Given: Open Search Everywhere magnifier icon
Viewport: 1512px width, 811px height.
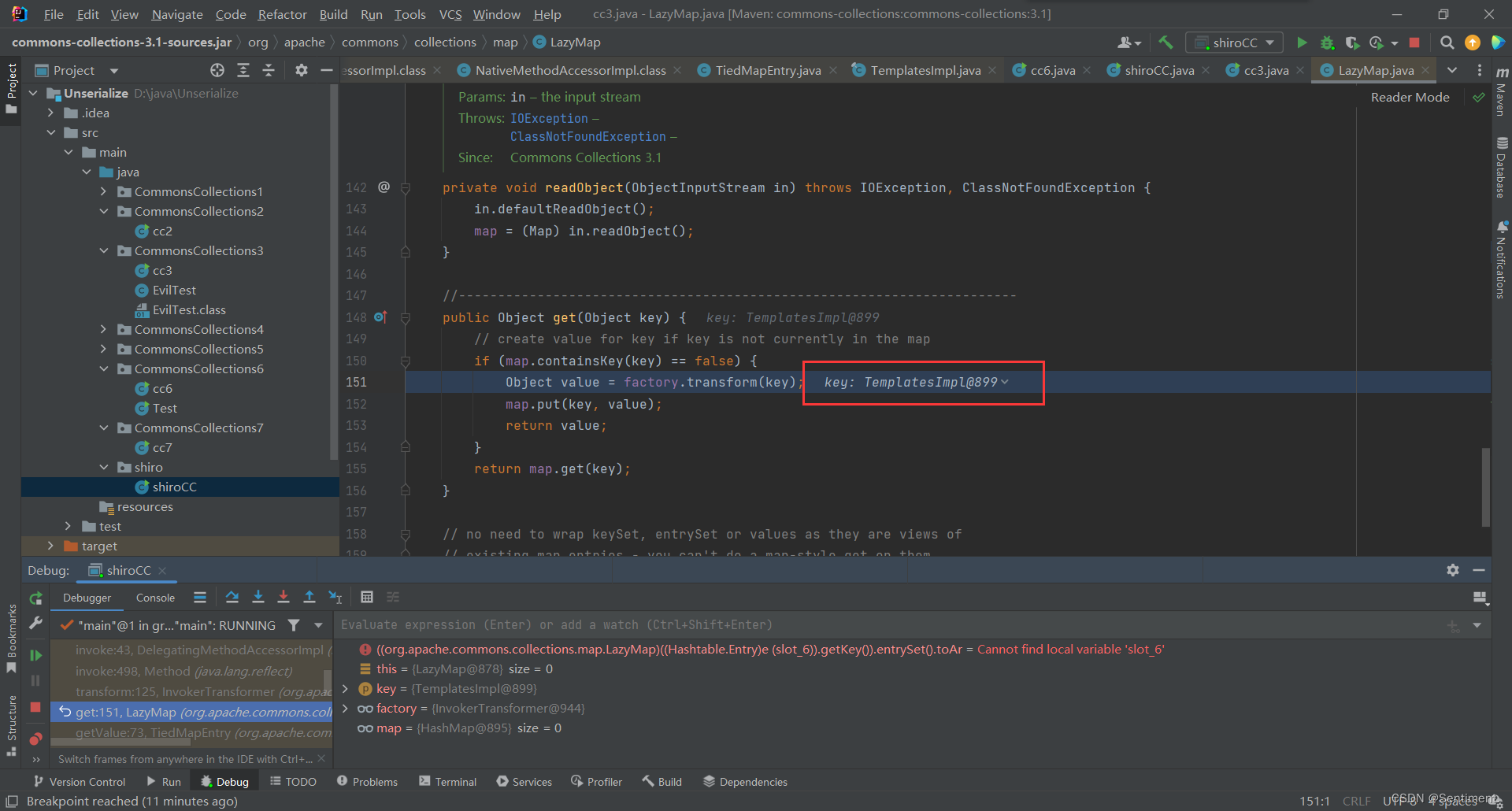Looking at the screenshot, I should (x=1447, y=43).
